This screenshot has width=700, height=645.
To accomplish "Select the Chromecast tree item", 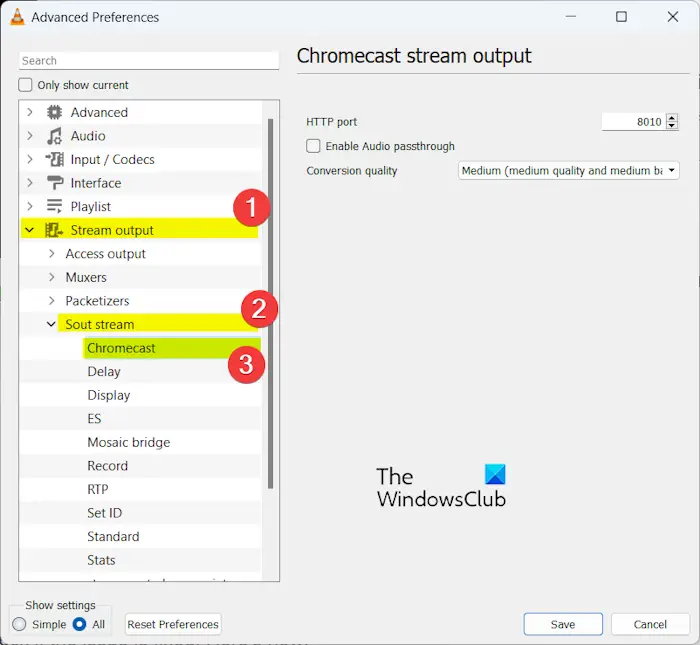I will tap(121, 348).
